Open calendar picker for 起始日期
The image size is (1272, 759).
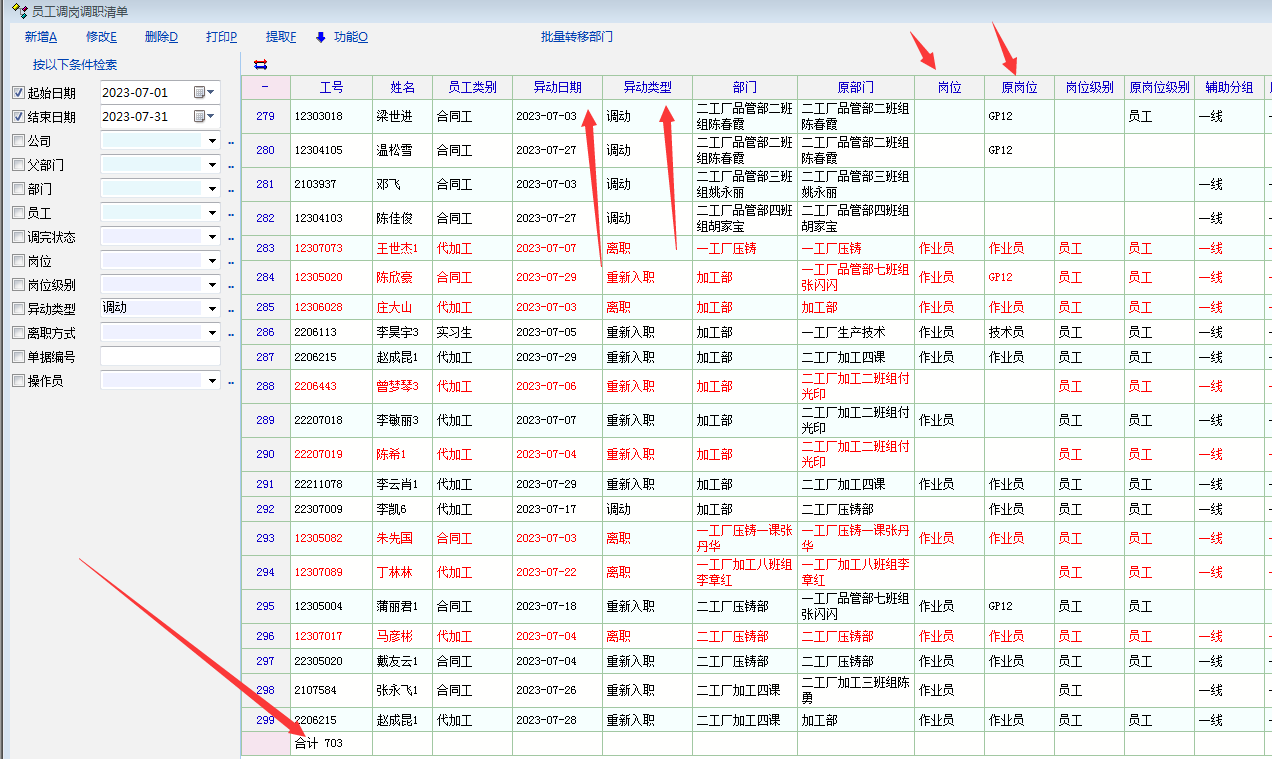(204, 92)
